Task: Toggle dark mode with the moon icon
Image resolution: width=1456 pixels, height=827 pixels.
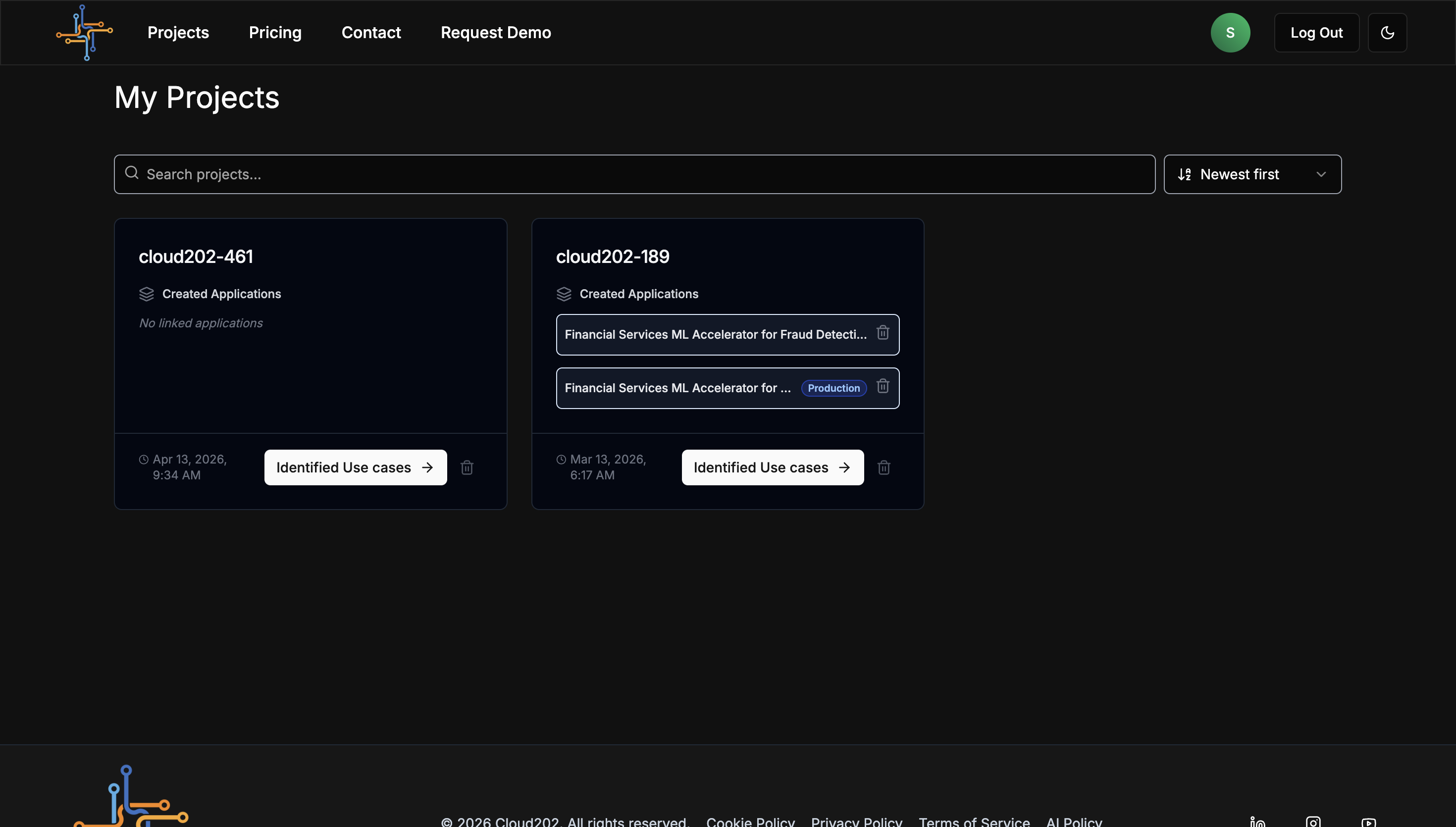Action: [1387, 32]
